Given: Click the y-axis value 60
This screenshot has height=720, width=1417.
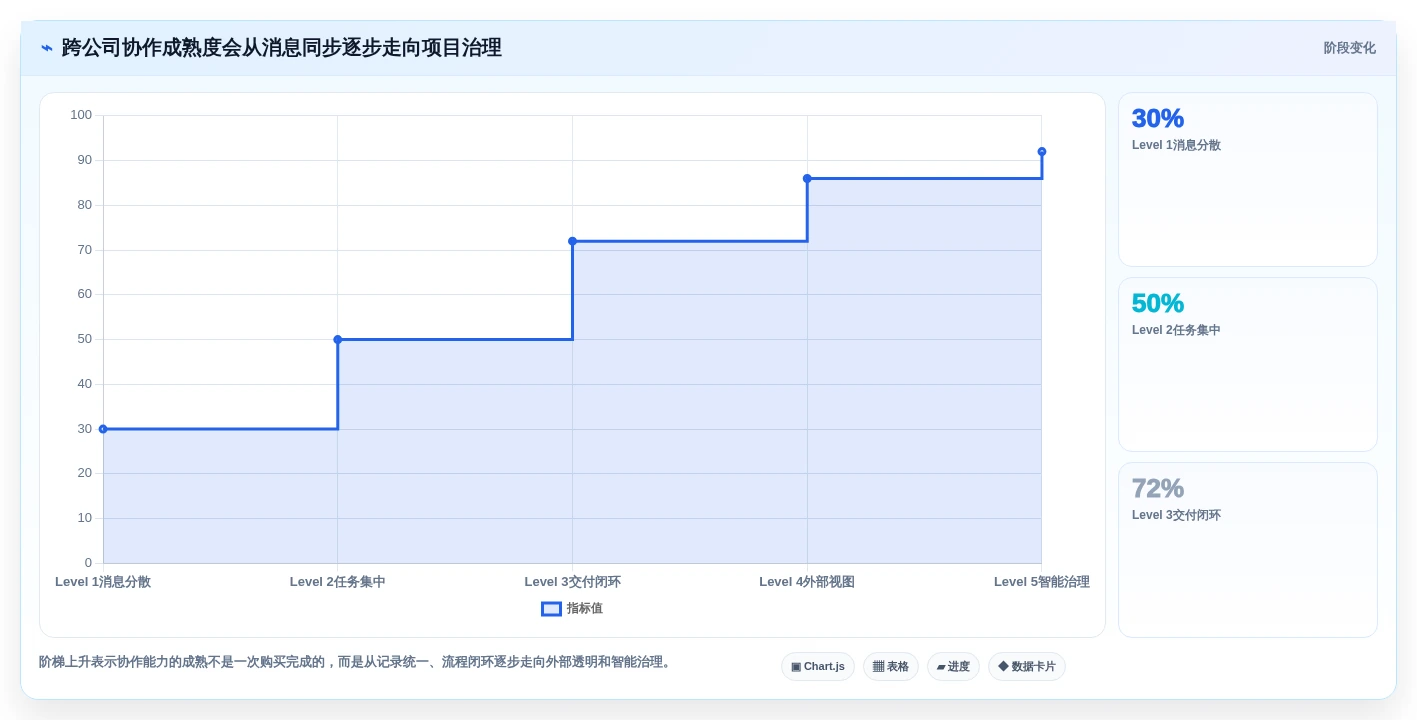Looking at the screenshot, I should pos(85,294).
